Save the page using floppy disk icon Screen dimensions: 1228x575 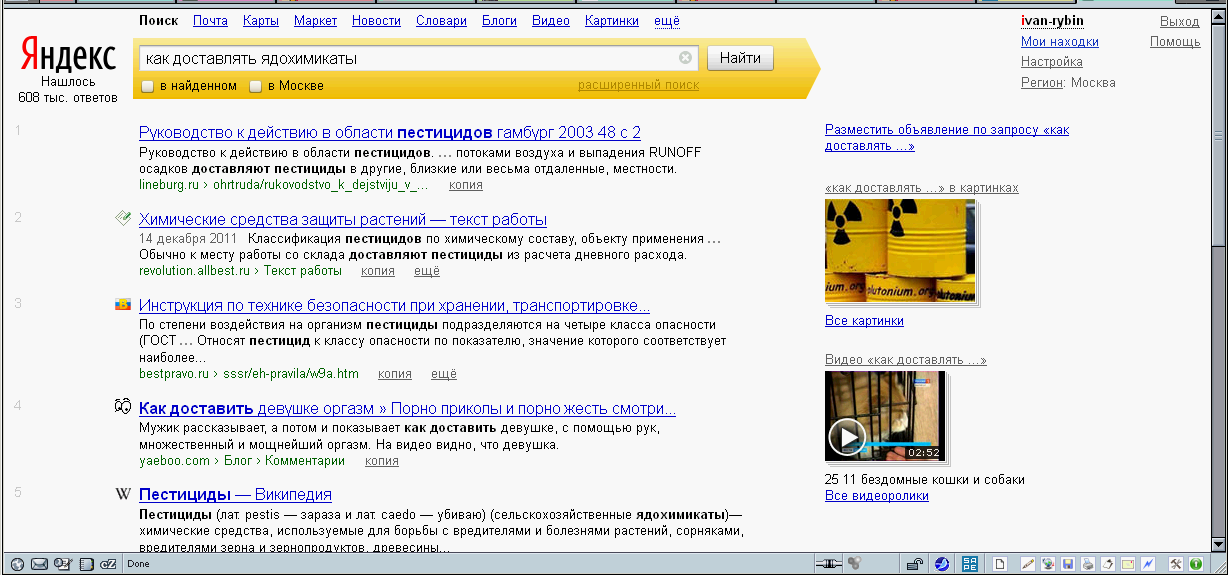[1068, 564]
